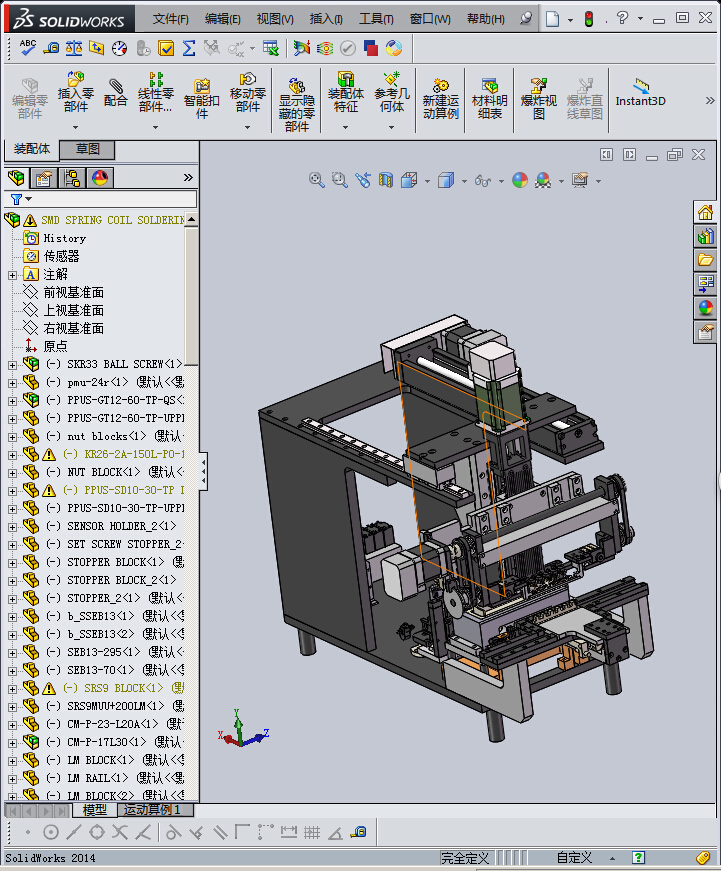Open ConfigurationManager tab icon
721x871 pixels.
[x=72, y=178]
